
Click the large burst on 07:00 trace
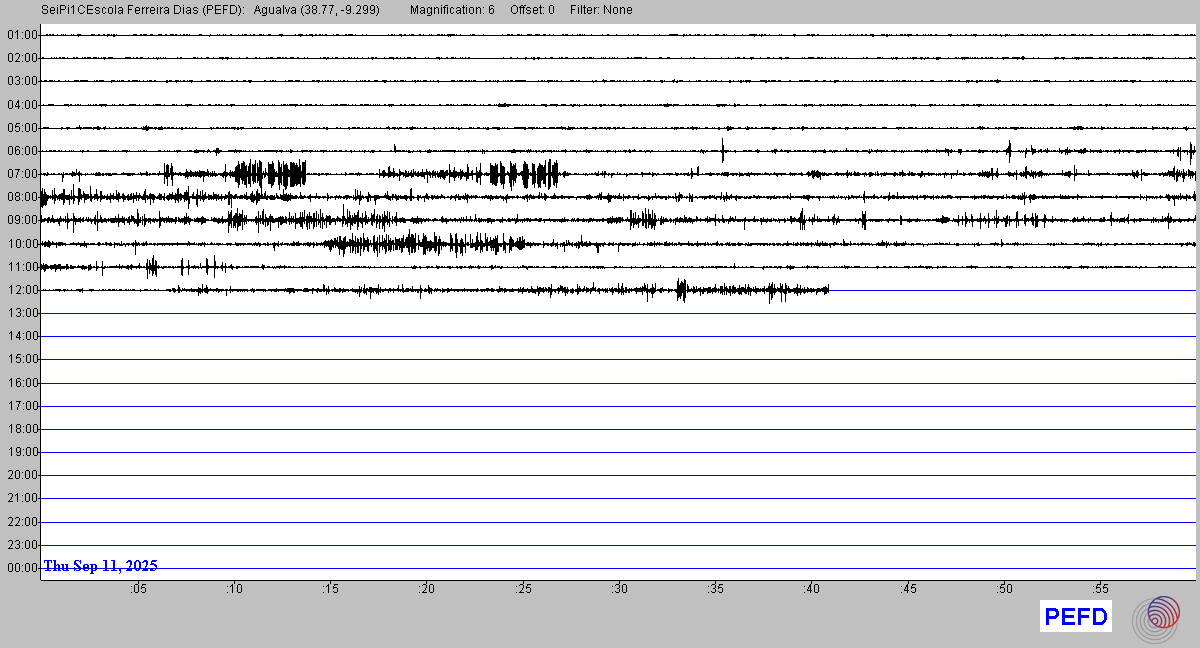tap(270, 174)
